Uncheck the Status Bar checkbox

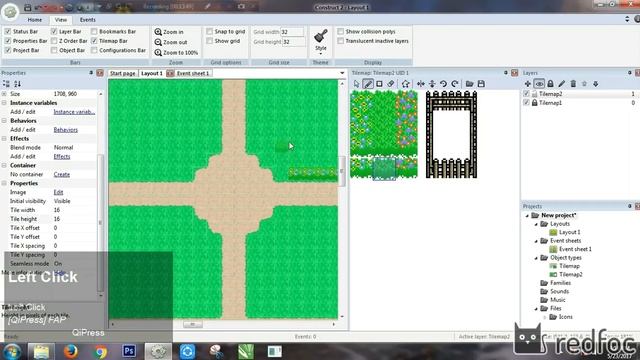[x=8, y=31]
